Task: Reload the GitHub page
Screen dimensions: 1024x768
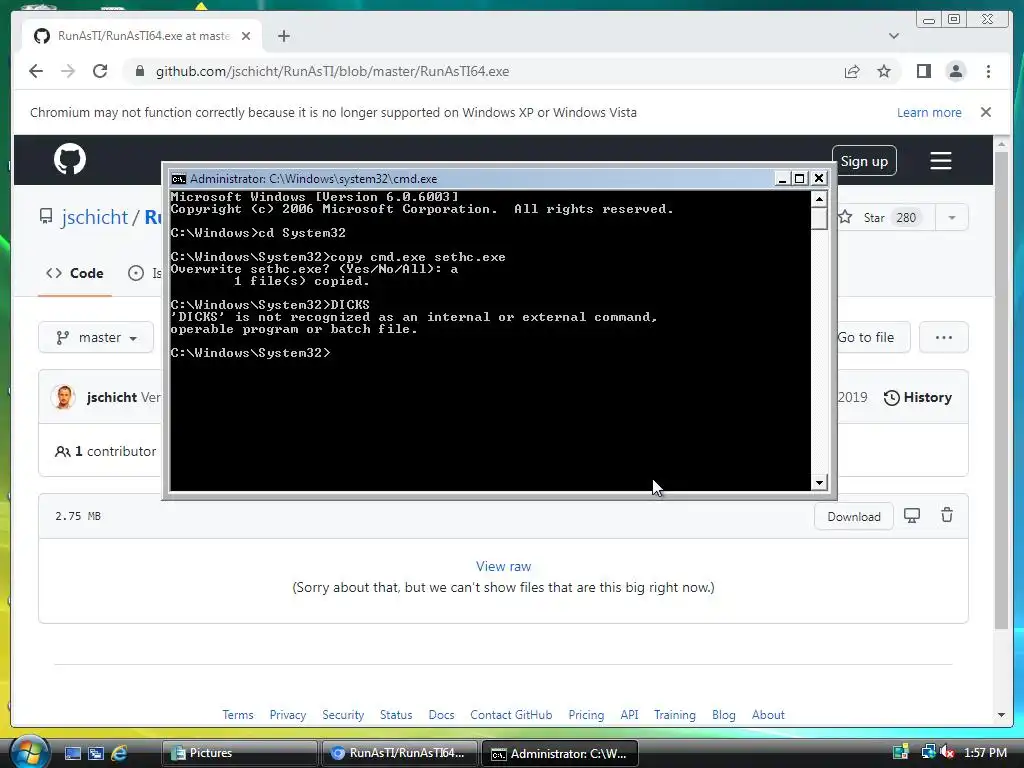Action: [x=100, y=71]
